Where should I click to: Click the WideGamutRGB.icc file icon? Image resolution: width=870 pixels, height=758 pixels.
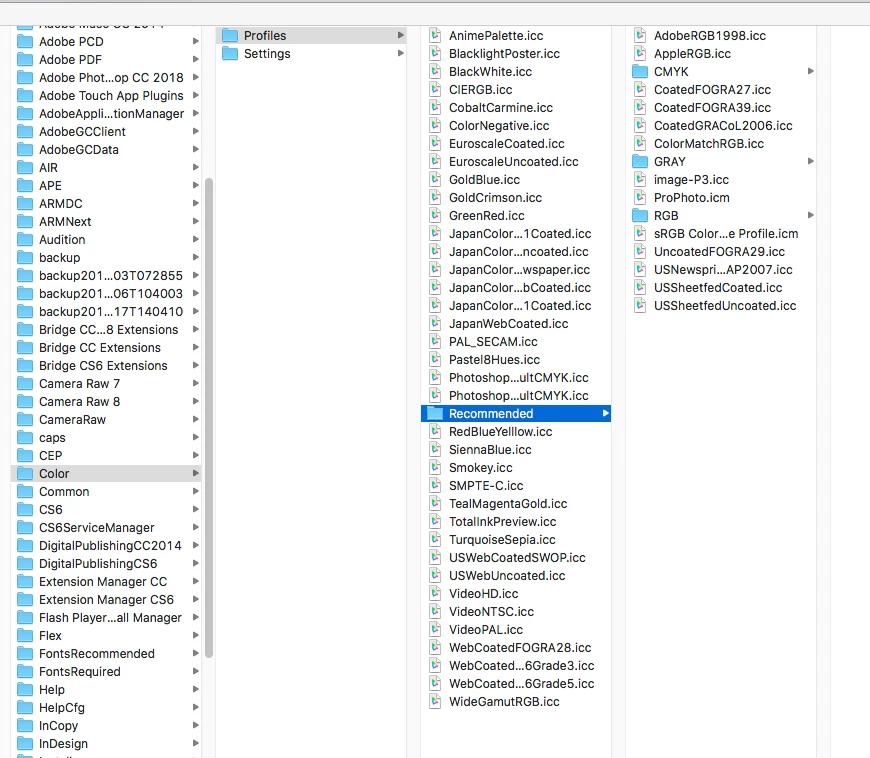click(436, 701)
